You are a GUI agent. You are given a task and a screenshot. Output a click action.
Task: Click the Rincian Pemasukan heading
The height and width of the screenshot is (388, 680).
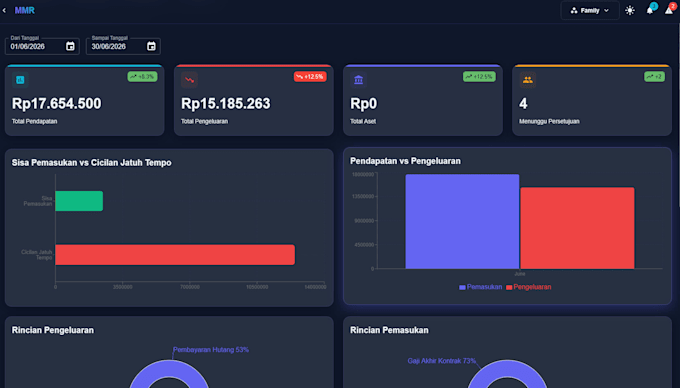[389, 330]
